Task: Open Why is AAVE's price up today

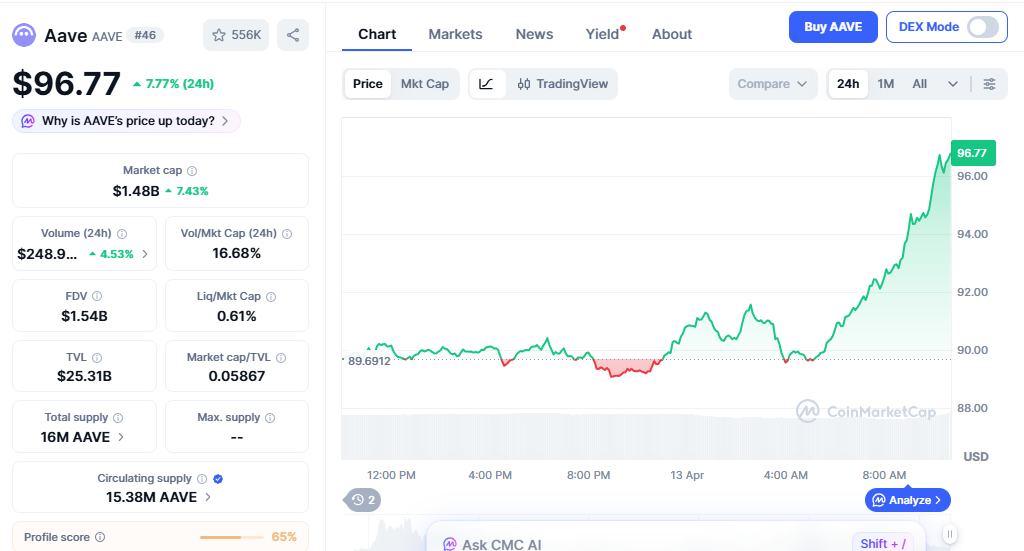Action: pyautogui.click(x=127, y=121)
